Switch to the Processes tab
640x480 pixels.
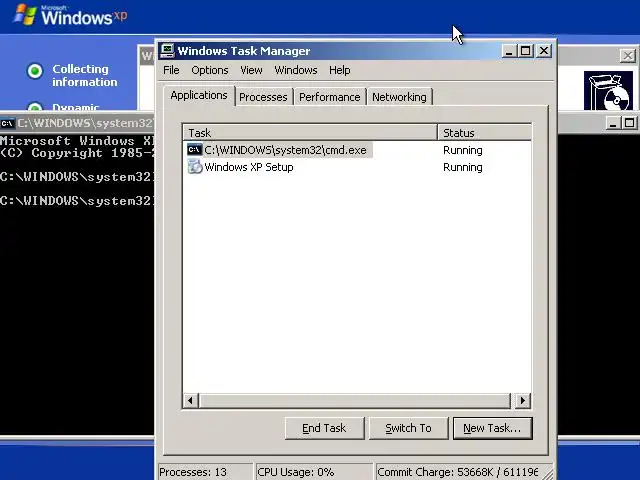pos(263,97)
